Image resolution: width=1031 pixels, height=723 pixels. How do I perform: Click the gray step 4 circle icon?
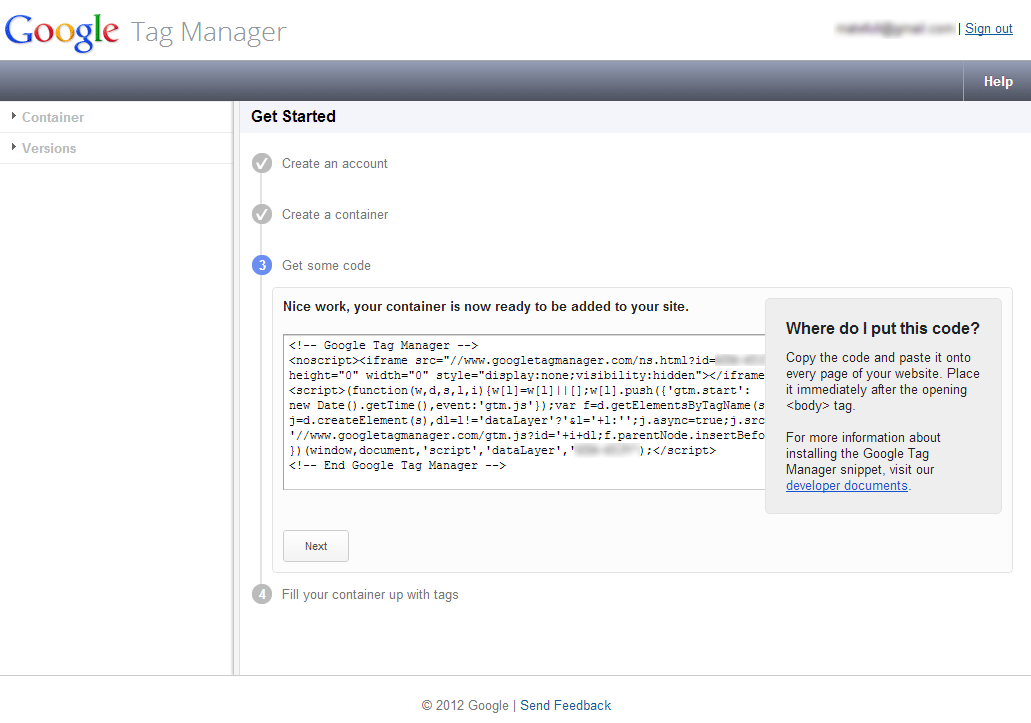coord(262,593)
